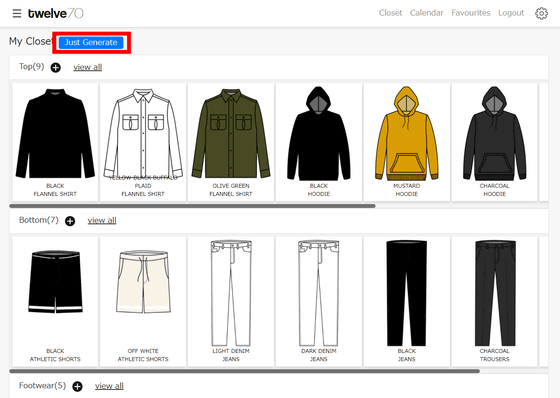Open Calendar in top navigation

tap(426, 13)
